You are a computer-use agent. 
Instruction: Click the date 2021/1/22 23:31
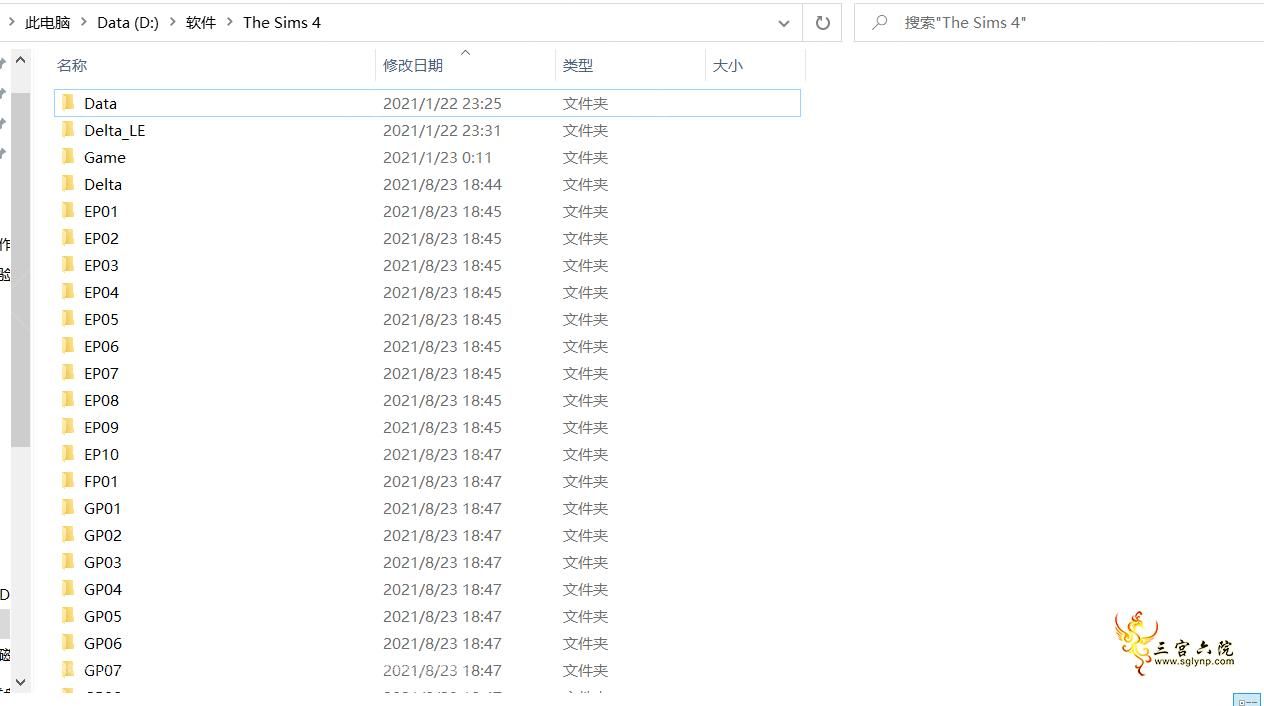pos(442,130)
